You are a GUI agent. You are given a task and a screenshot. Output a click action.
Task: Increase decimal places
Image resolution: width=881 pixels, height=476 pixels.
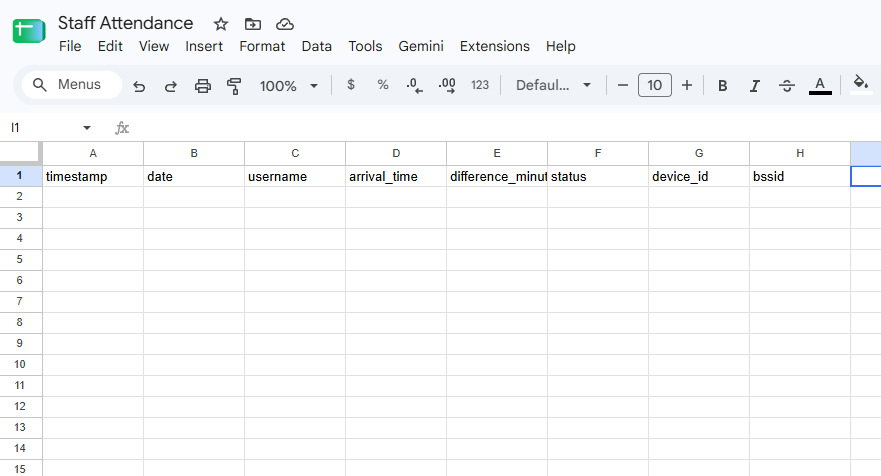[x=447, y=85]
